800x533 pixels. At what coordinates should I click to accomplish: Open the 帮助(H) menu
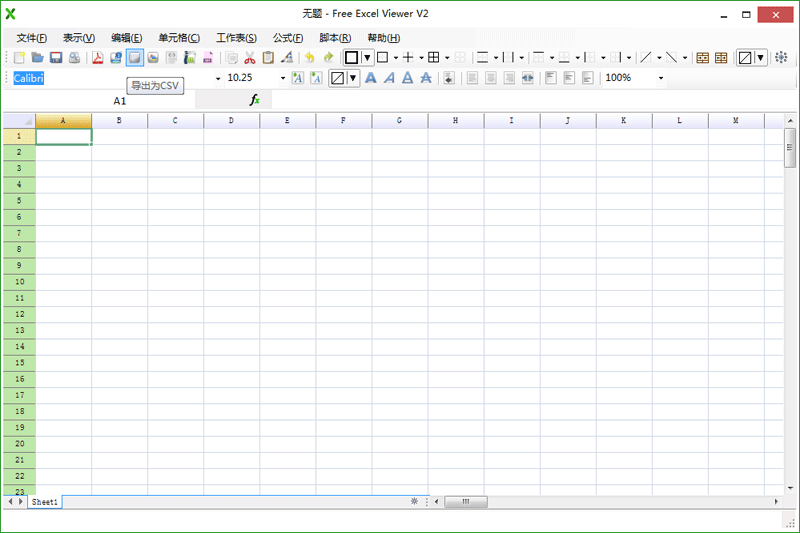tap(384, 38)
